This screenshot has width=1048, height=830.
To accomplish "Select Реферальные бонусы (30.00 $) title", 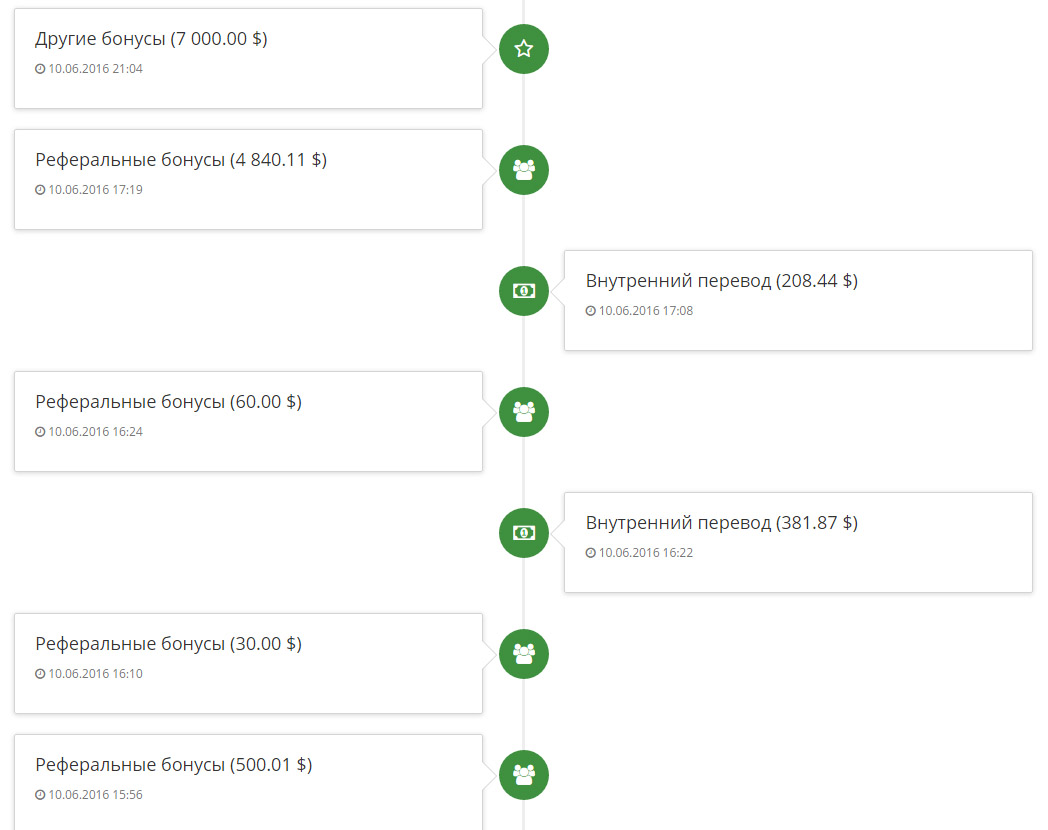I will (x=168, y=644).
